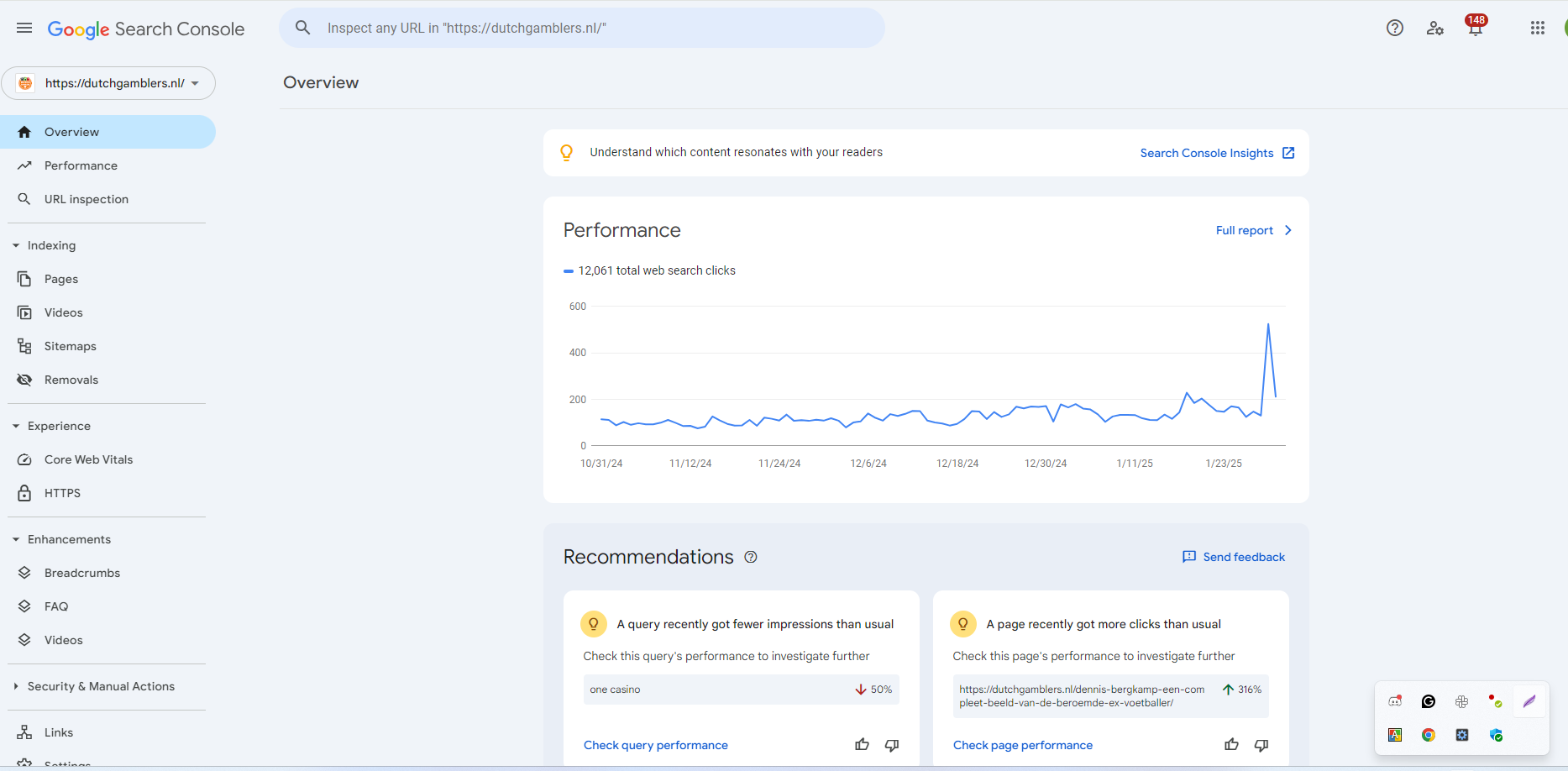Open the property selector dropdown dutchgamblers.nl
Image resolution: width=1568 pixels, height=771 pixels.
[x=108, y=83]
